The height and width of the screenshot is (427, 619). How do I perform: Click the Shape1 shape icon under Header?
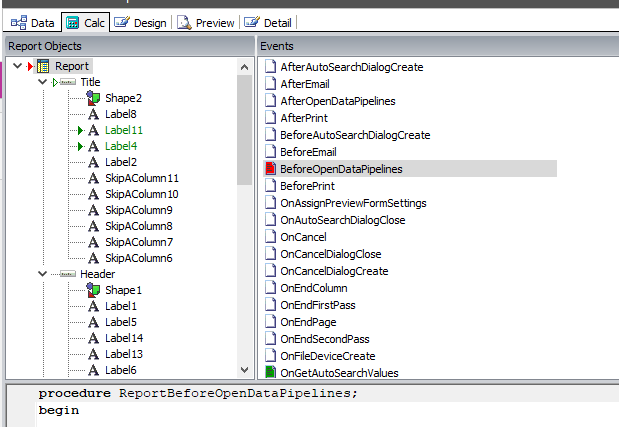94,290
